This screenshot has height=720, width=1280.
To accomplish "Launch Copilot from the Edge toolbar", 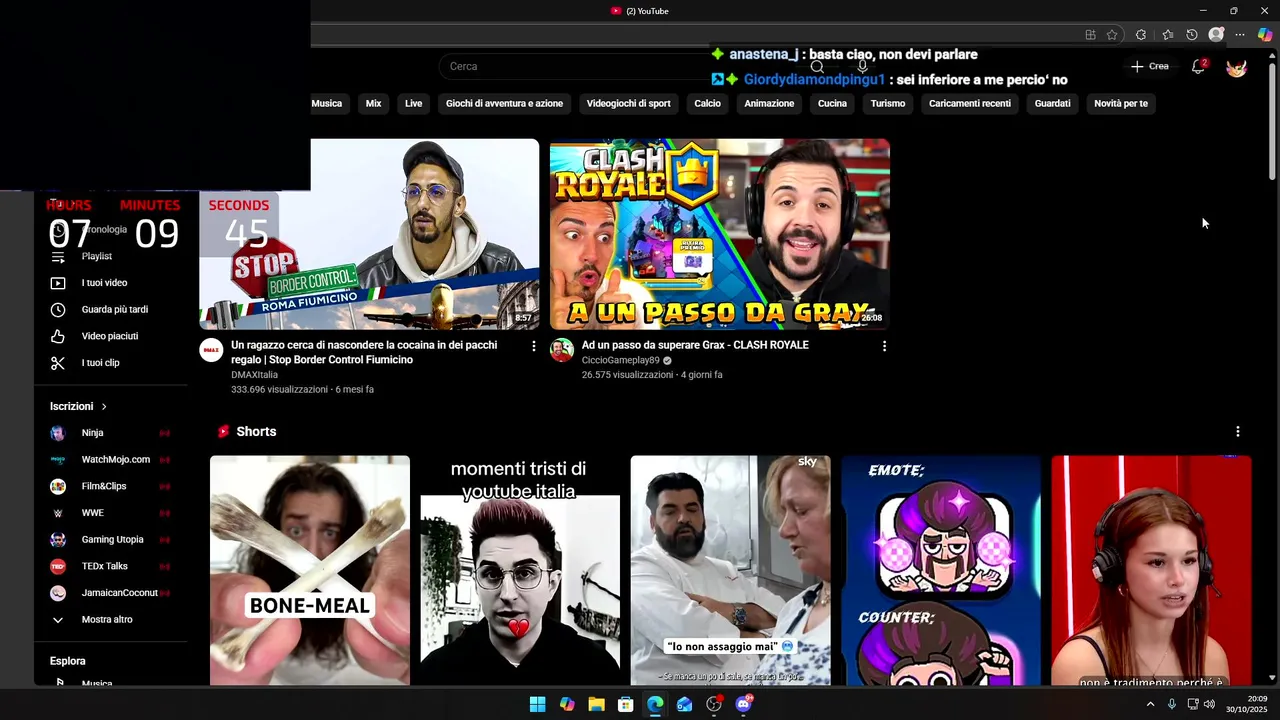I will (x=1265, y=35).
